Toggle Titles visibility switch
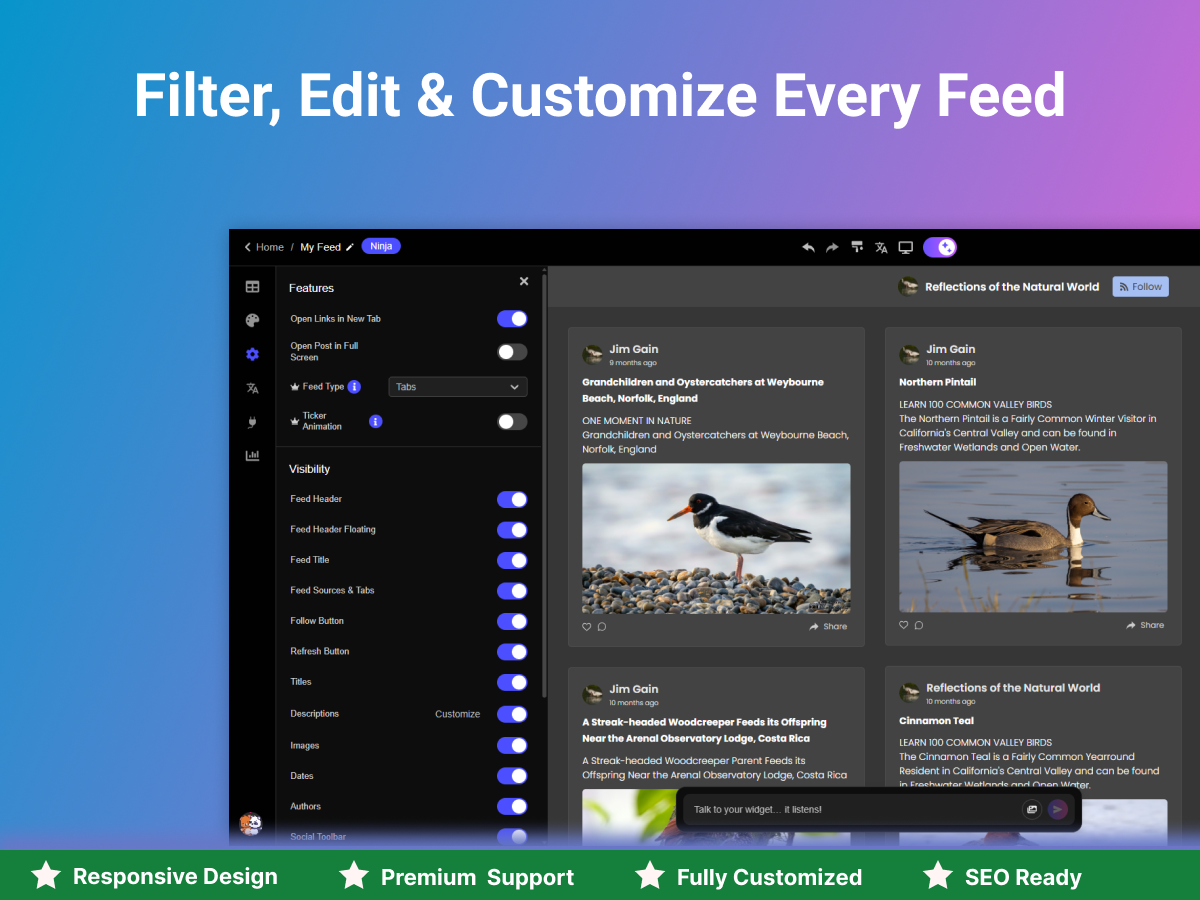The image size is (1200, 900). coord(512,682)
